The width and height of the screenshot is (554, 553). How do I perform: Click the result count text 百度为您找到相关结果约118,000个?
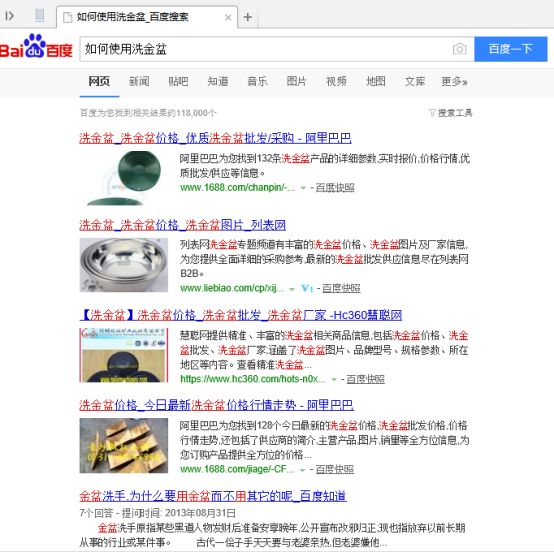tap(148, 113)
